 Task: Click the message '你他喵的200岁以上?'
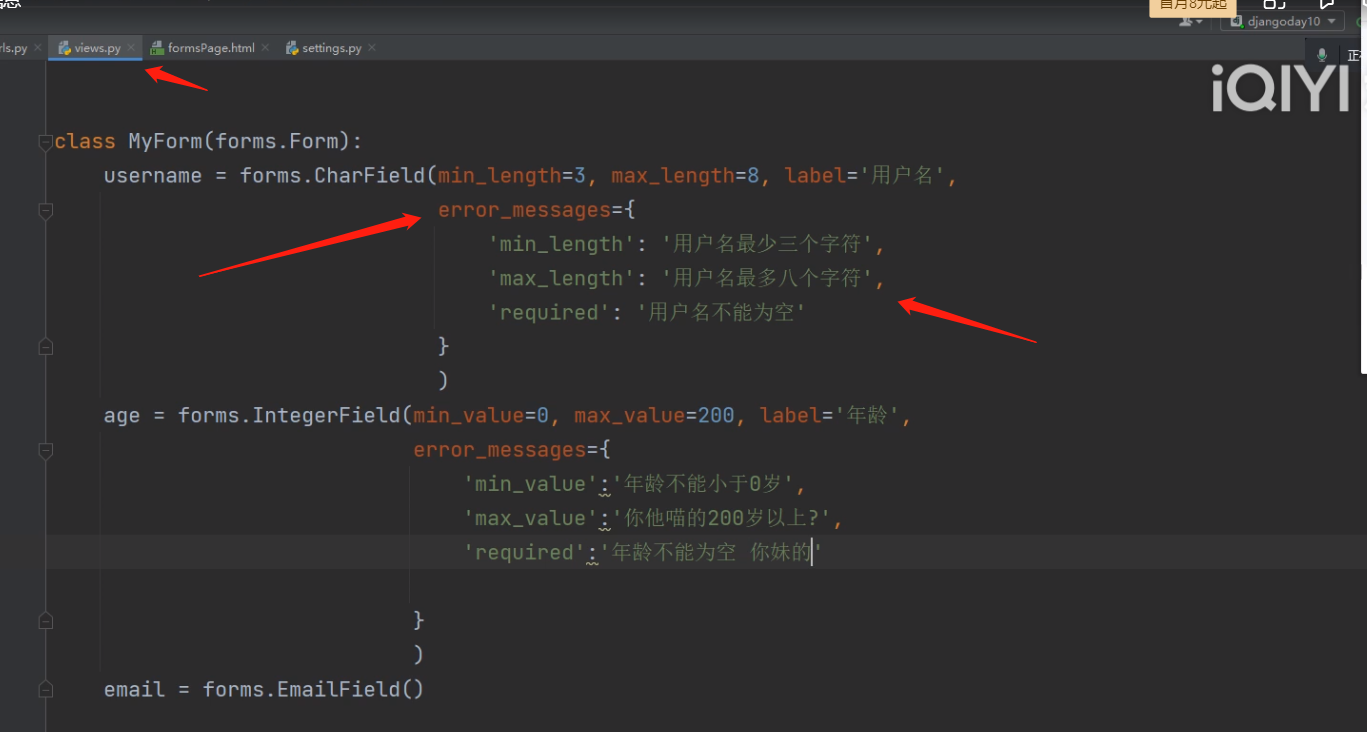(723, 518)
